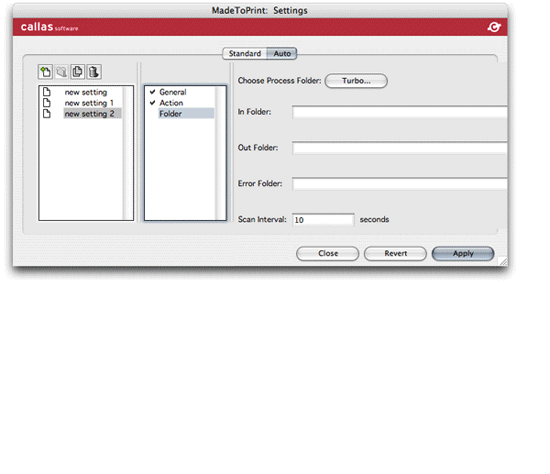Delete the selected setting with the trash icon
Screen dimensions: 550x474
[94, 72]
